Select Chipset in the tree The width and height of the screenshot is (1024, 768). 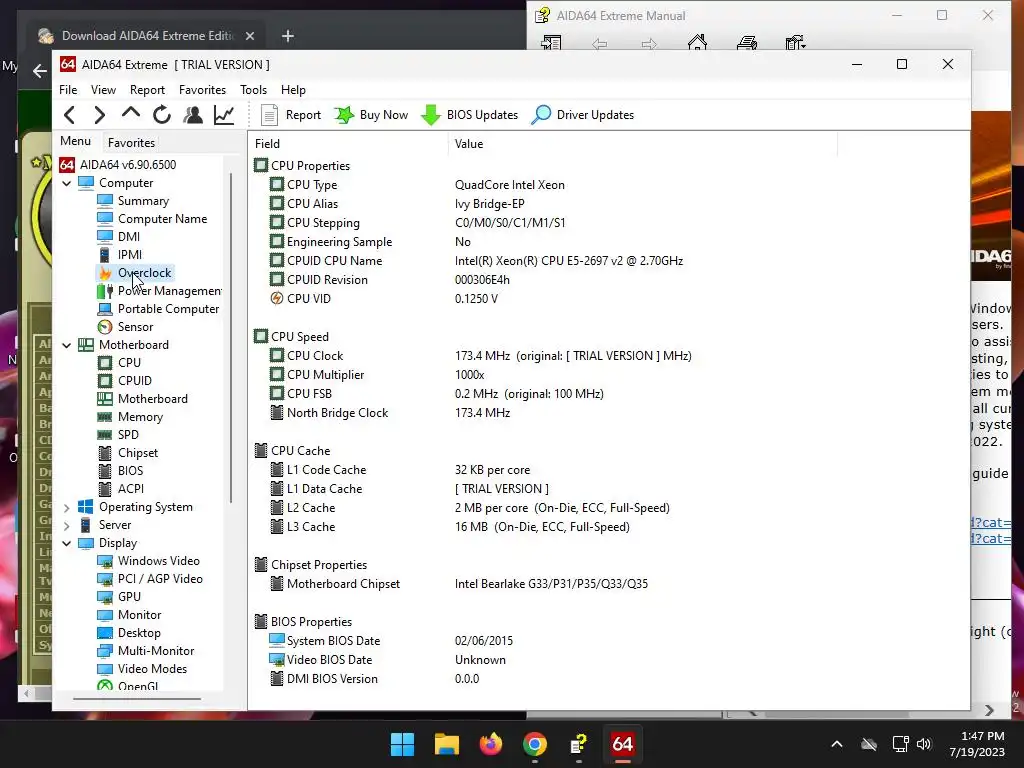(127, 453)
